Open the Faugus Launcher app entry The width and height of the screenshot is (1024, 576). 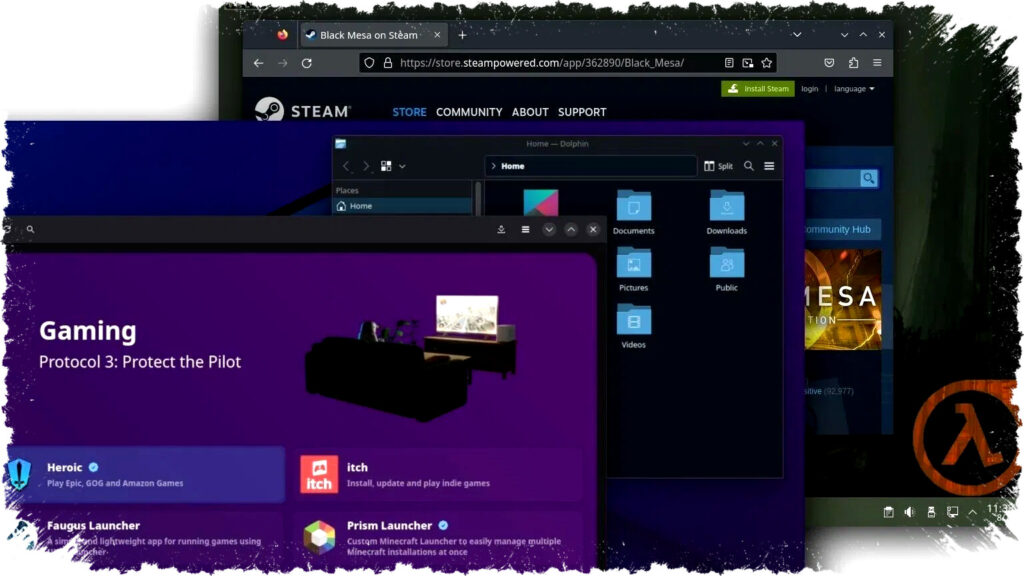pyautogui.click(x=144, y=537)
